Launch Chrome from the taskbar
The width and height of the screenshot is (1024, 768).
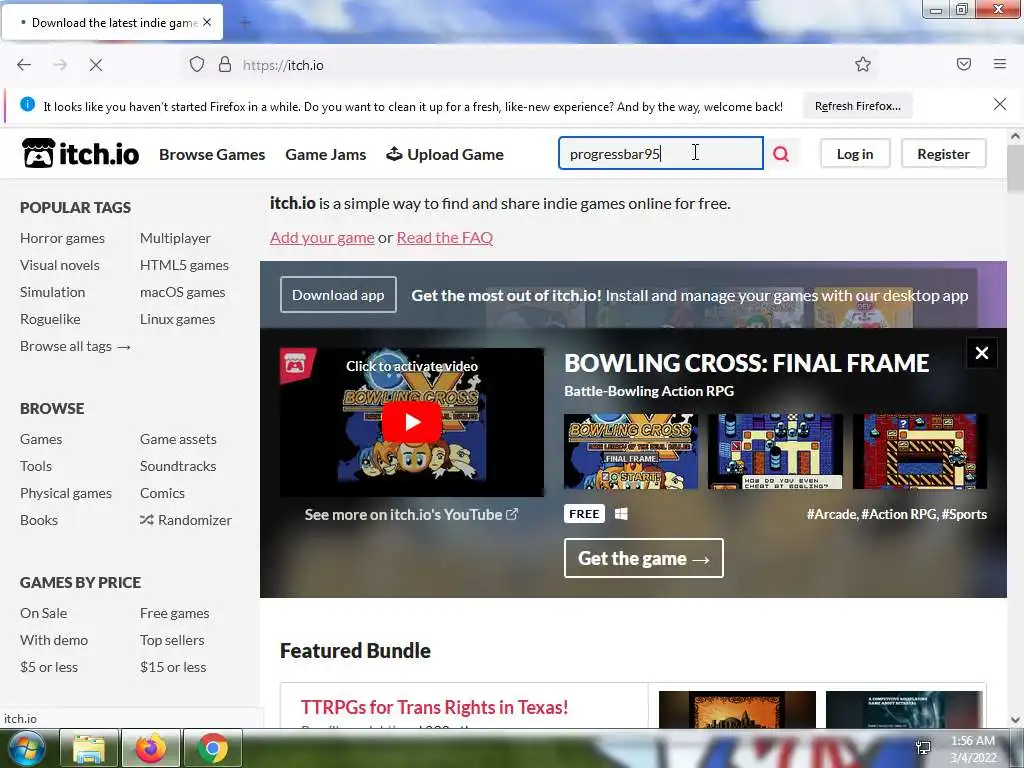(213, 748)
